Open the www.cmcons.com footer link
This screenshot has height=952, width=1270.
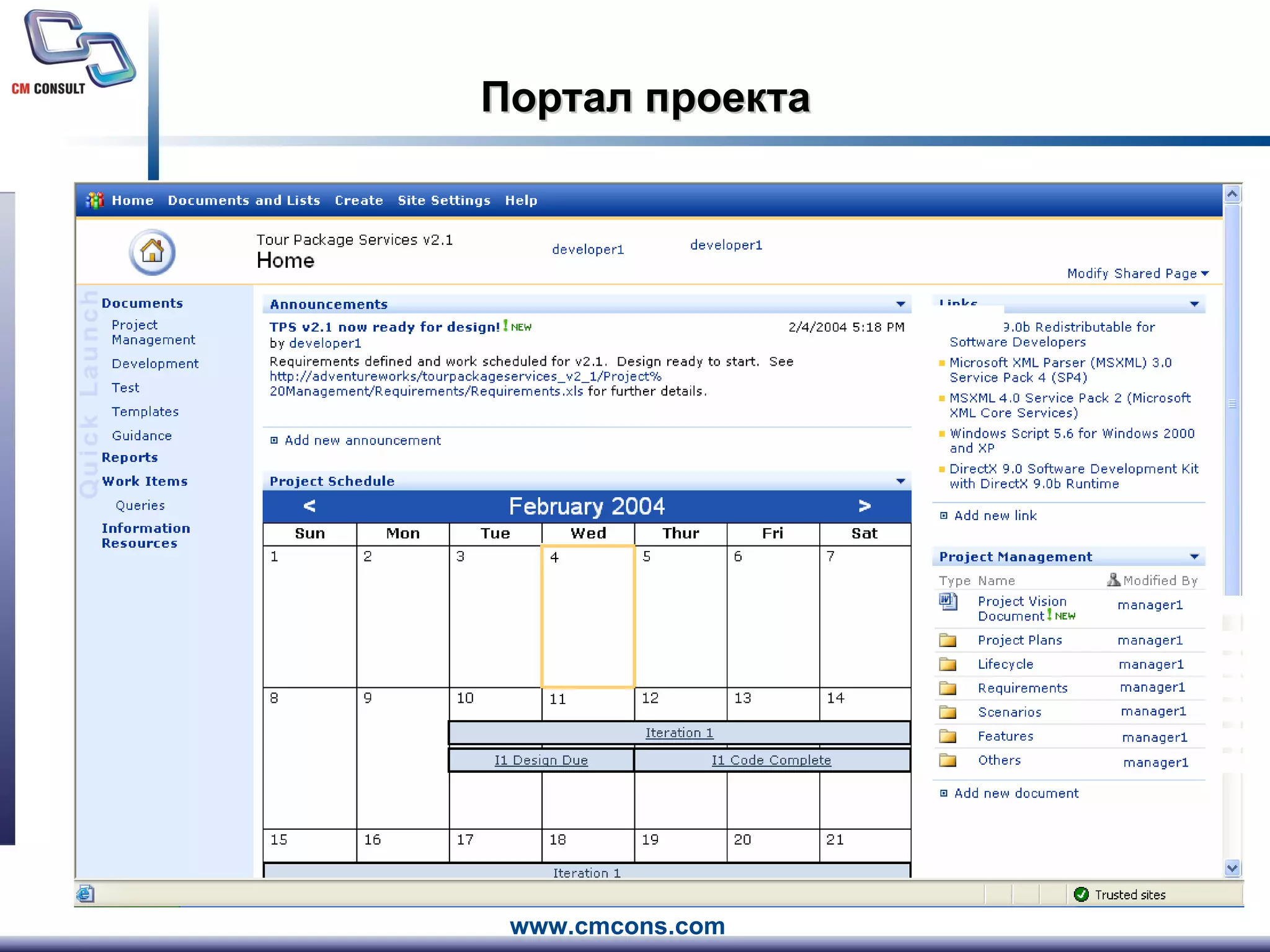point(617,926)
